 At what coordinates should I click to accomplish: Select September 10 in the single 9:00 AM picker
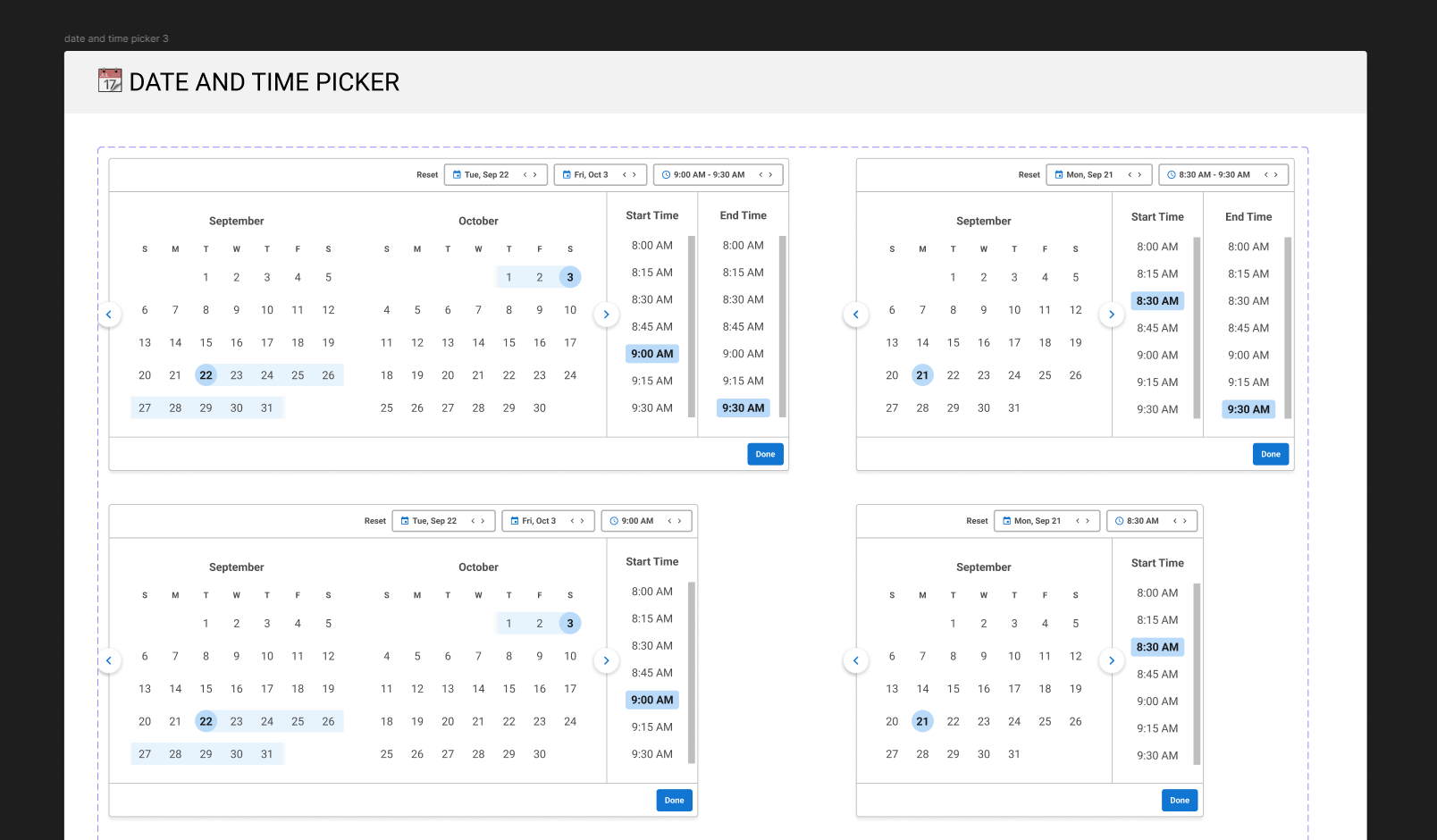[267, 656]
